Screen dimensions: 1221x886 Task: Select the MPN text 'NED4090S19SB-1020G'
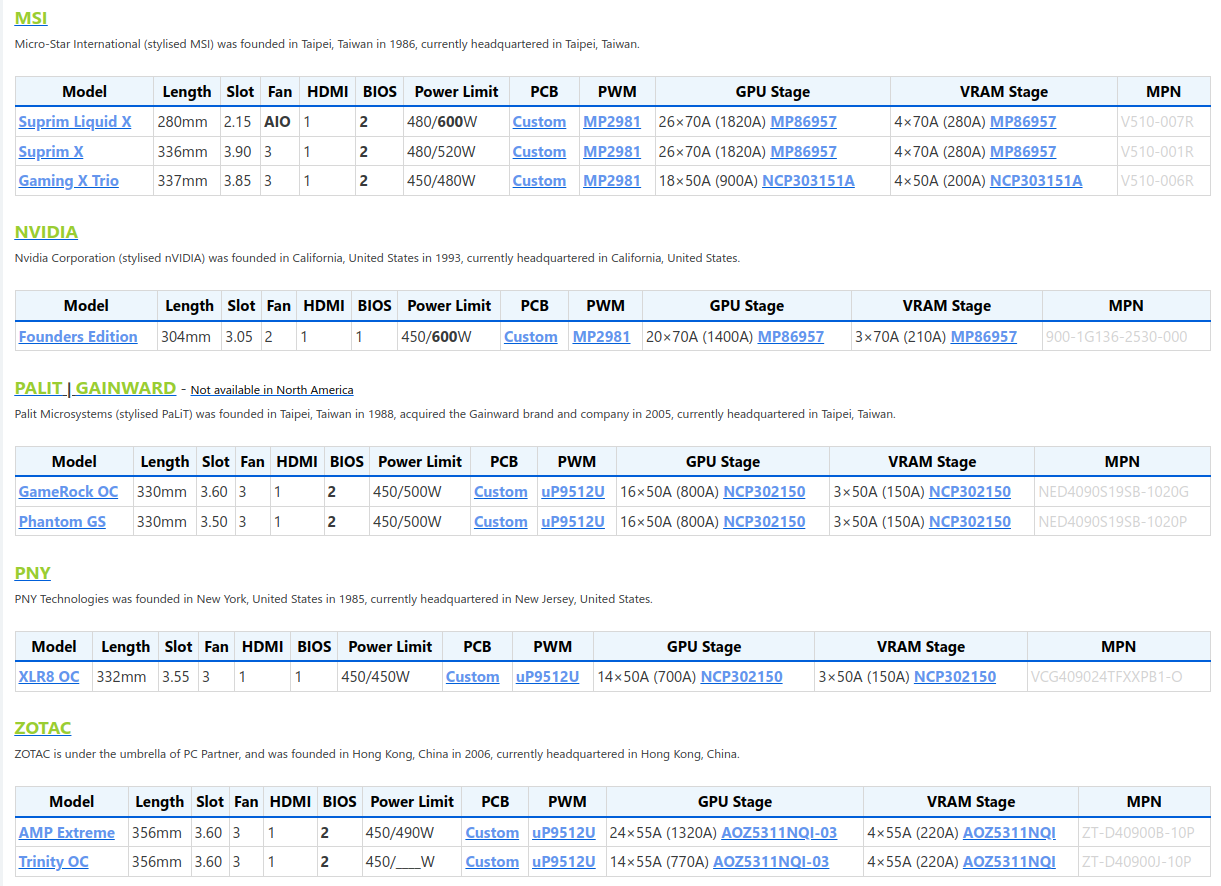tap(1114, 492)
